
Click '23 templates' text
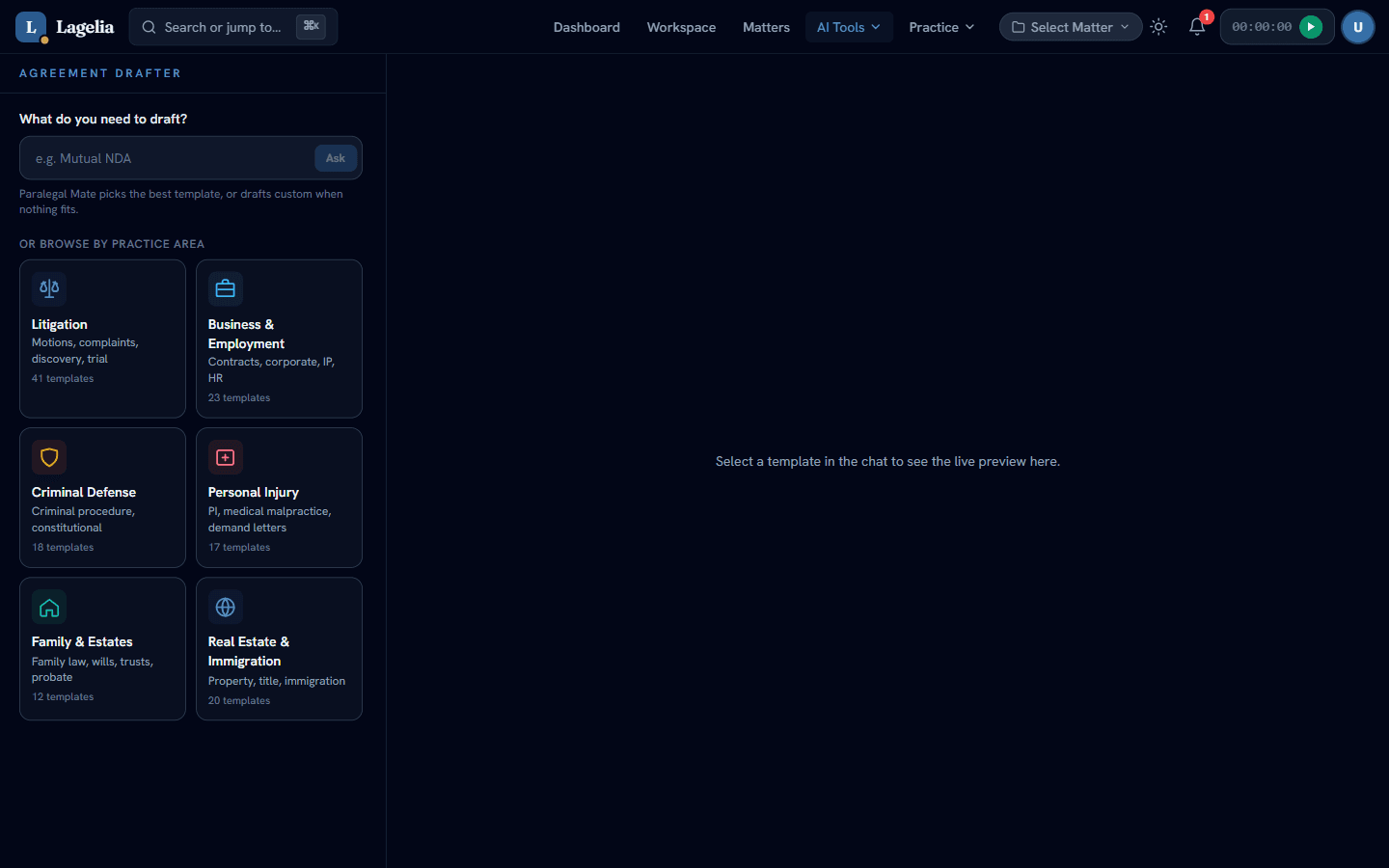point(239,398)
